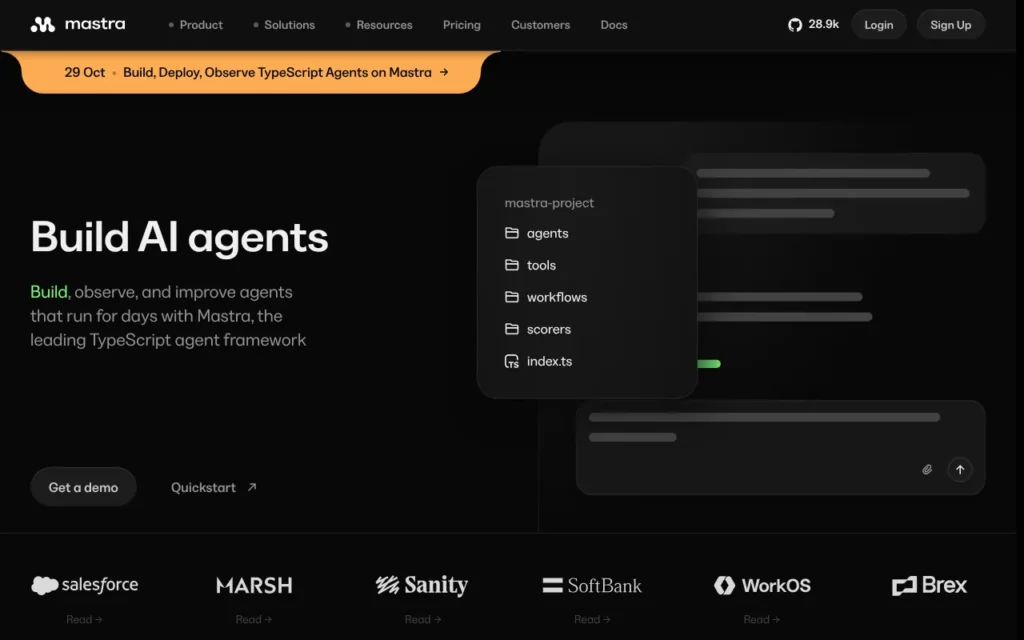Open the Customers page
The width and height of the screenshot is (1024, 640).
541,25
